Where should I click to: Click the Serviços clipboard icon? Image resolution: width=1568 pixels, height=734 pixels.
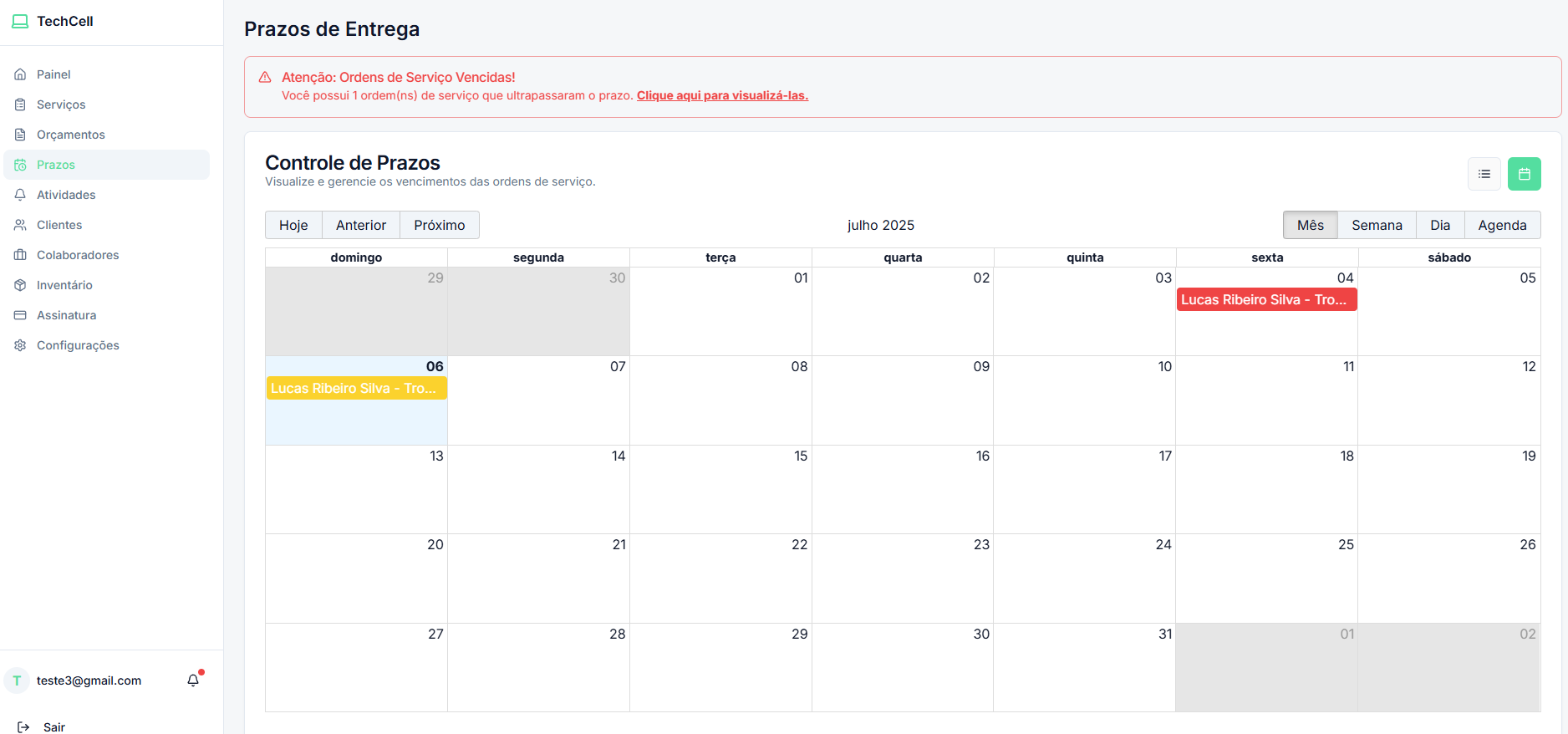point(20,104)
